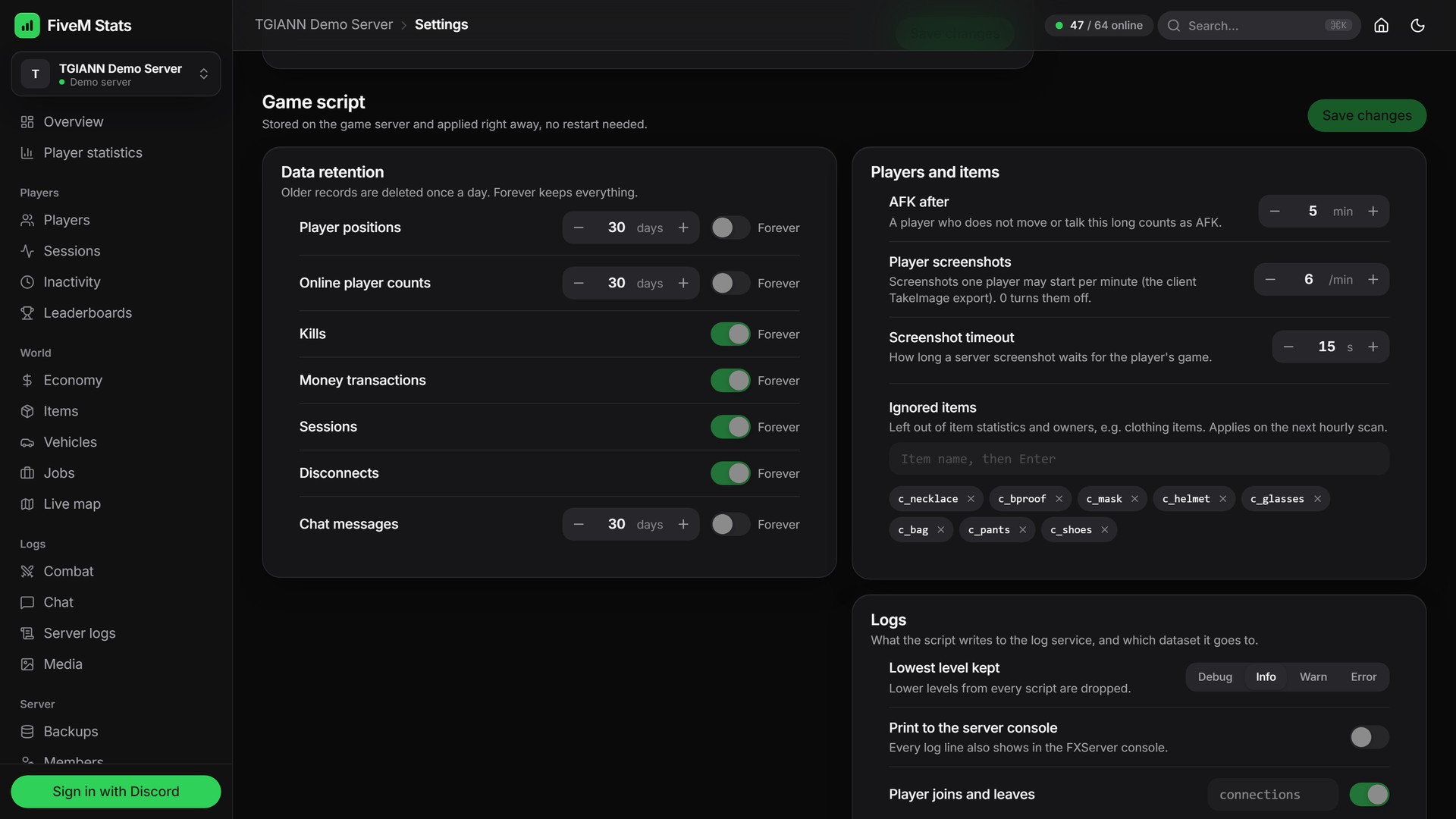
Task: Enable Forever for Player positions
Action: 730,227
